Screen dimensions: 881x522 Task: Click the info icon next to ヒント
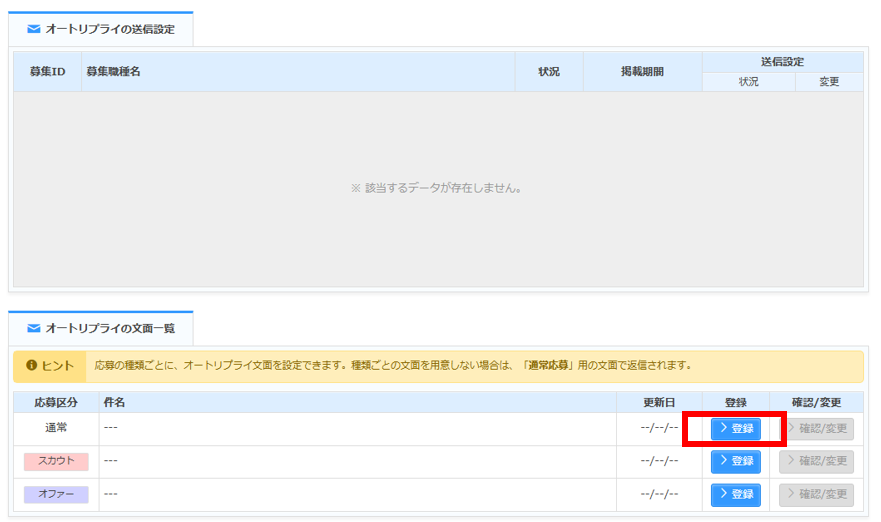31,365
